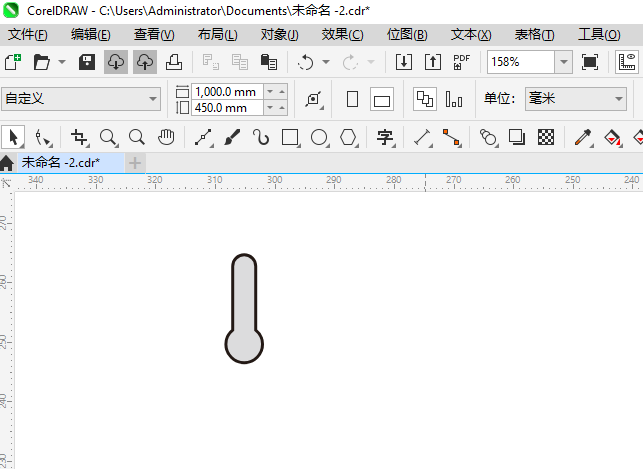Select landscape page orientation
Screen dimensions: 643x469
click(x=382, y=99)
